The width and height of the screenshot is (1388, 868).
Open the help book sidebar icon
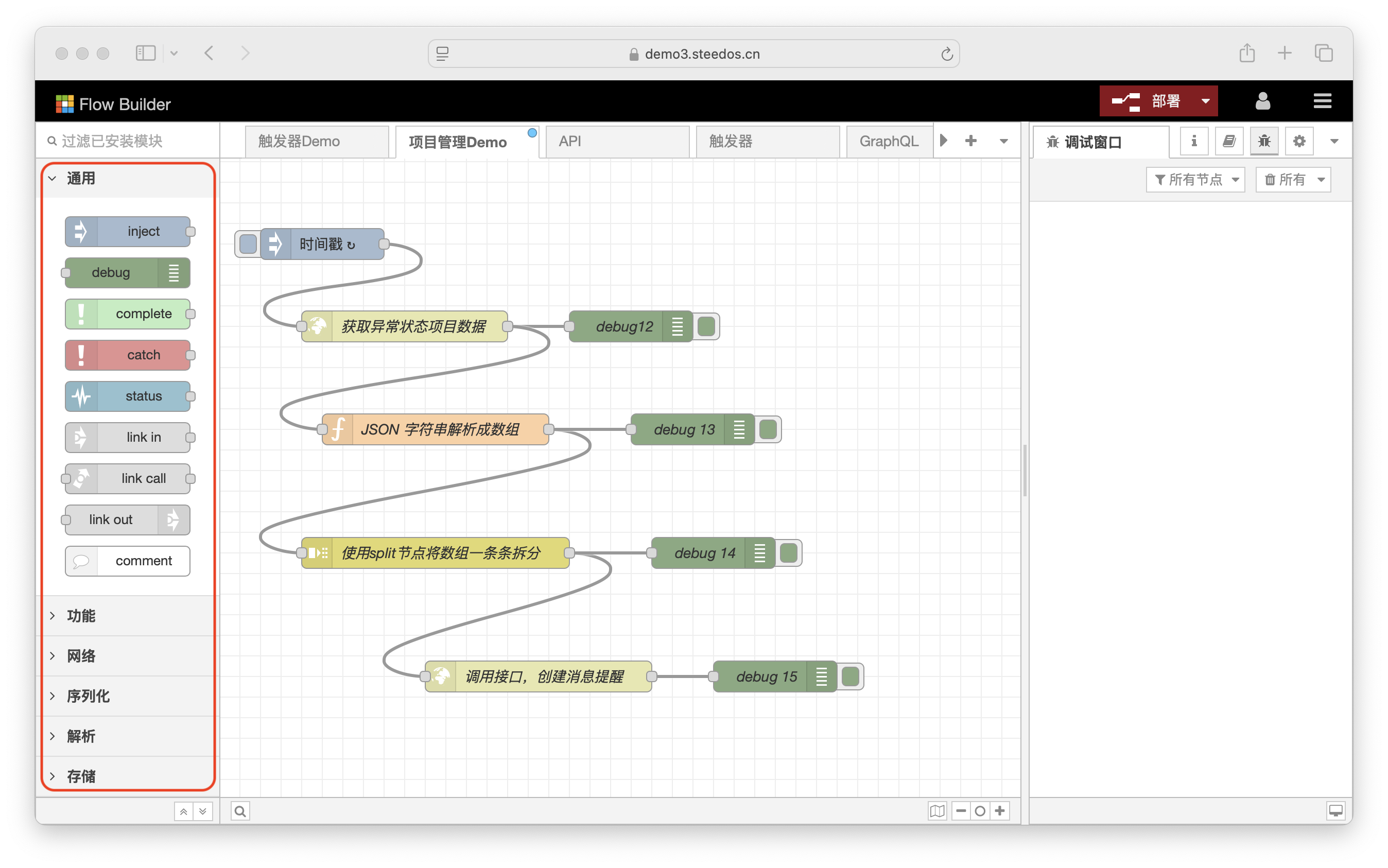click(x=1229, y=141)
